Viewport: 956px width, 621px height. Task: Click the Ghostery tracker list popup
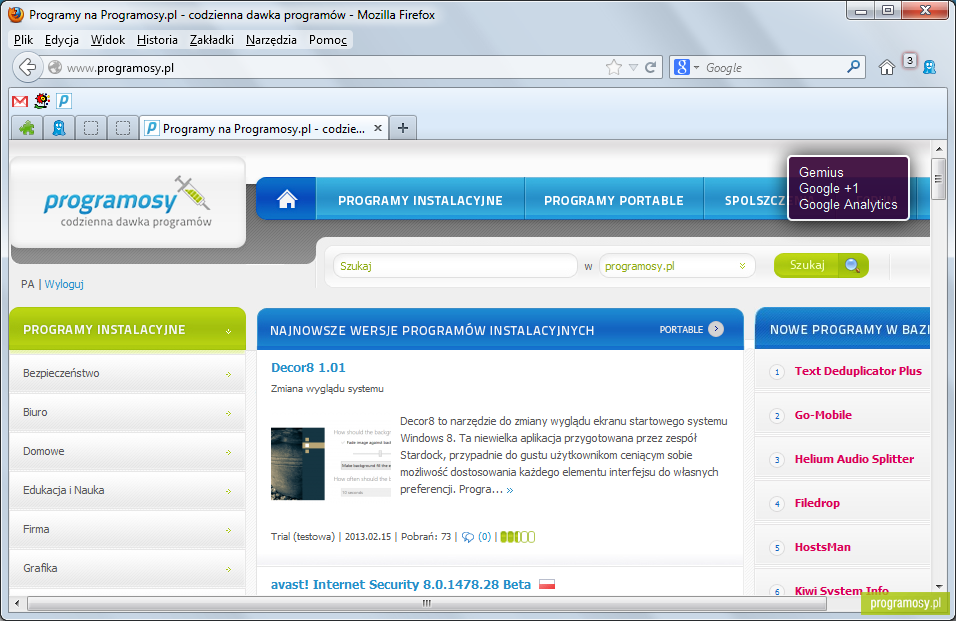[x=848, y=188]
